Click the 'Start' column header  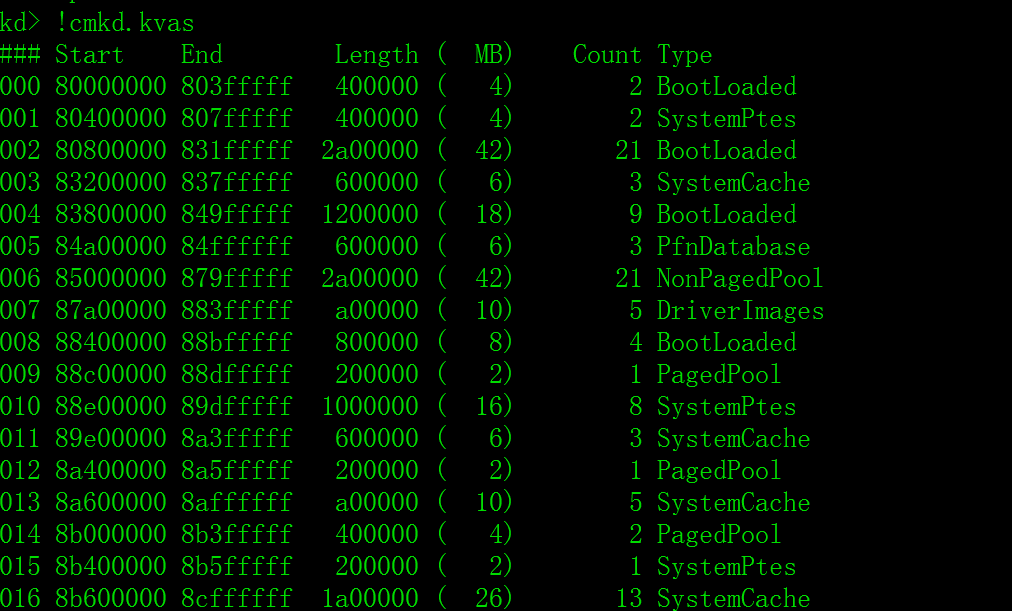89,55
